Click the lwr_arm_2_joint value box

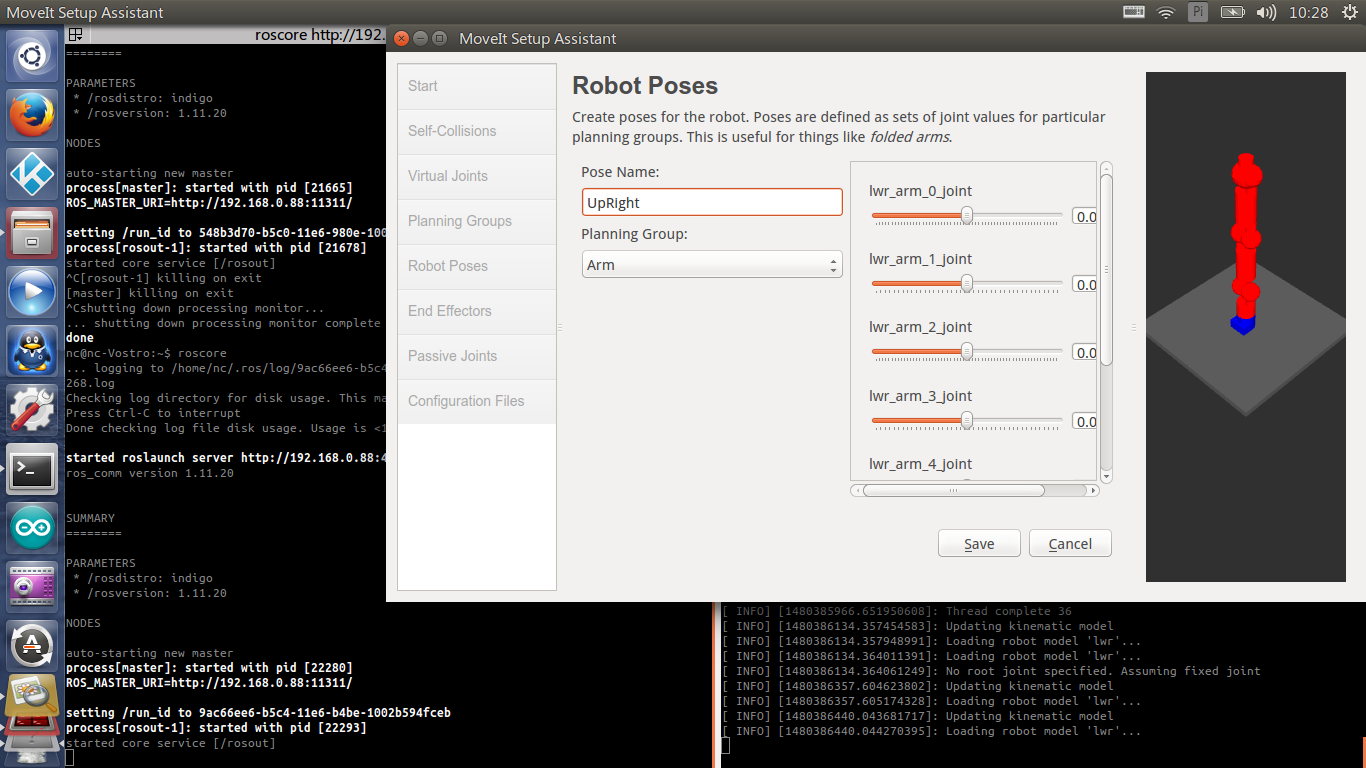tap(1084, 353)
